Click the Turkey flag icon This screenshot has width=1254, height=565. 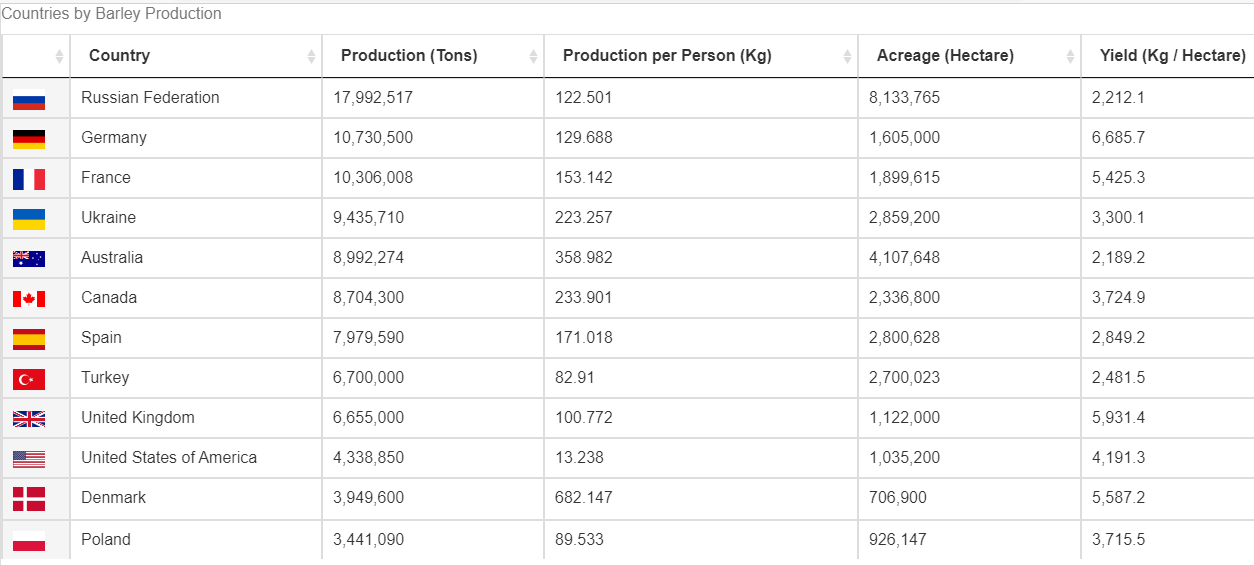click(x=29, y=379)
